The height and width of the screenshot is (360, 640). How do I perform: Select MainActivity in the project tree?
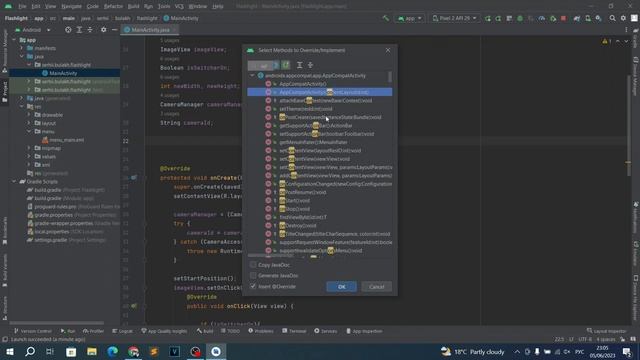63,73
